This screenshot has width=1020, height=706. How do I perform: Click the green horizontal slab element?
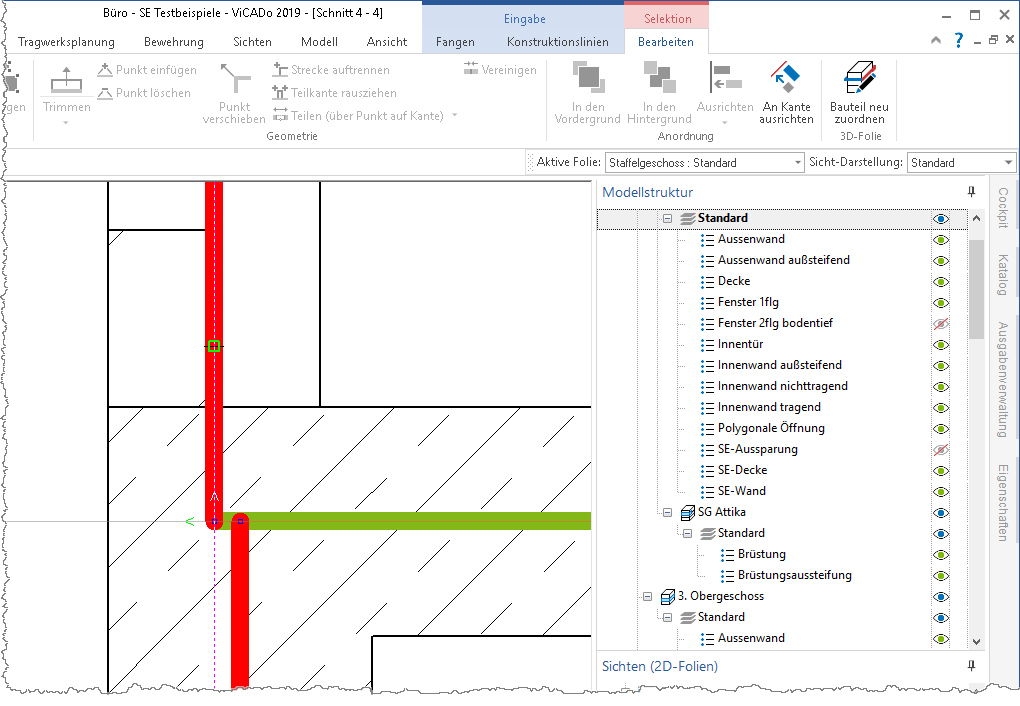tap(416, 521)
